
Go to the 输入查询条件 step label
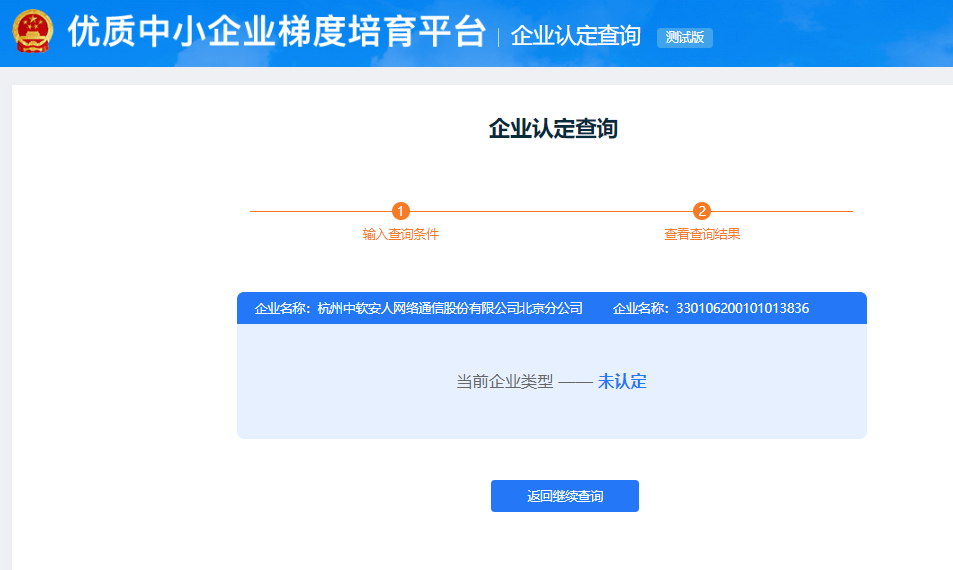pyautogui.click(x=401, y=235)
